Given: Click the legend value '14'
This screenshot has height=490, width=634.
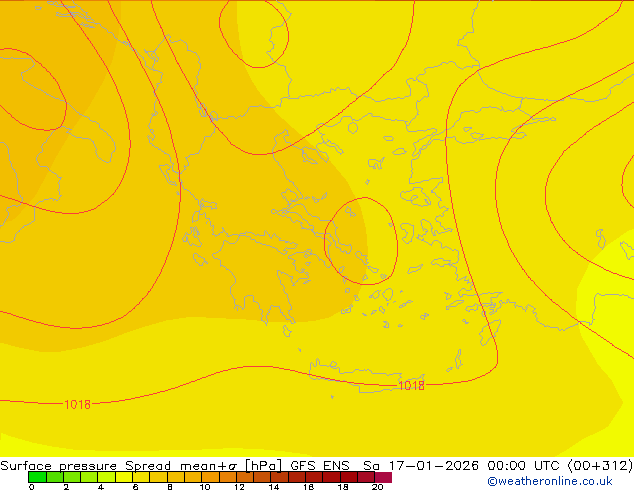Looking at the screenshot, I should (x=273, y=487).
